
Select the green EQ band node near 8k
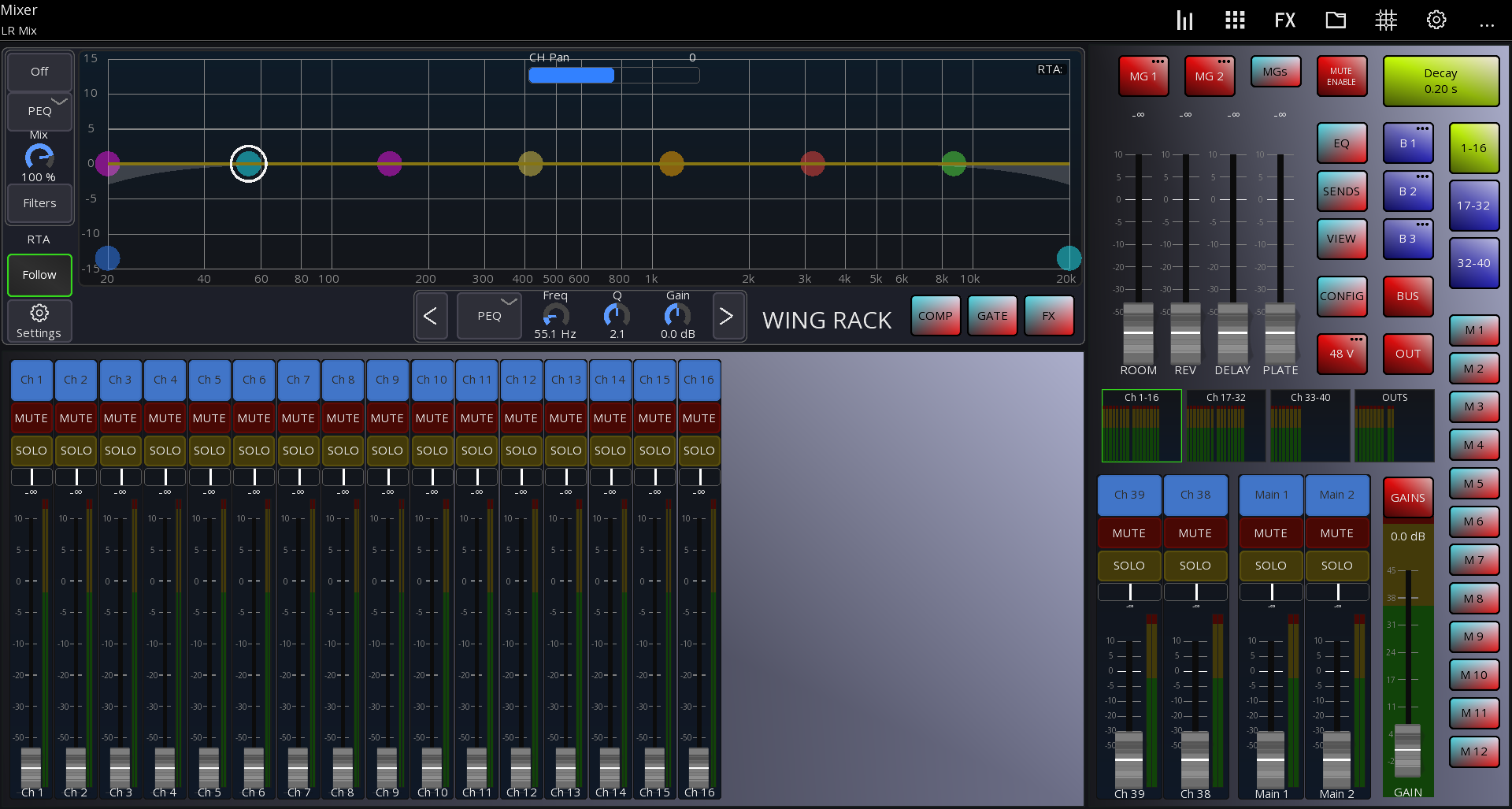tap(954, 164)
